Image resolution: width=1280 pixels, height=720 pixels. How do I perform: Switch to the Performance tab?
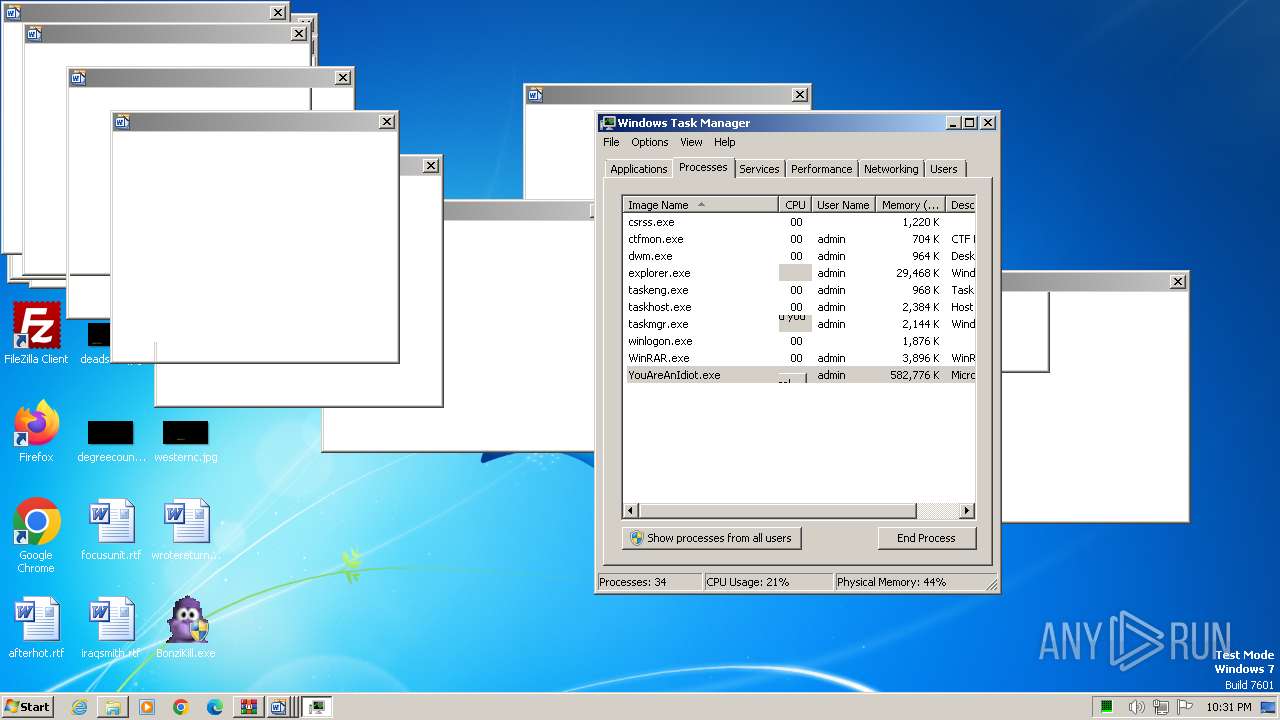point(822,169)
